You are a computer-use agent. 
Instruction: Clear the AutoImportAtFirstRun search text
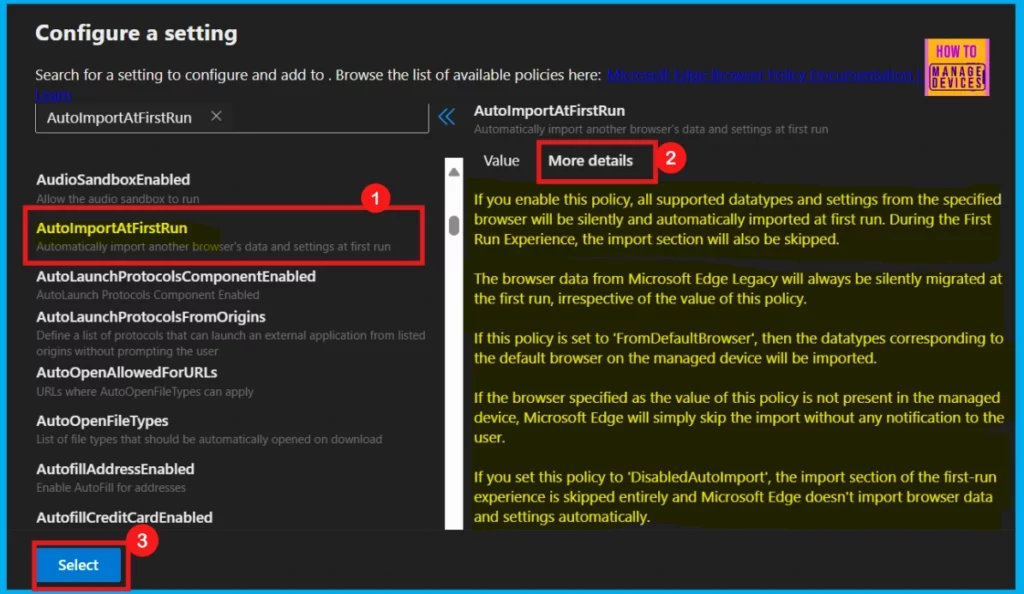coord(216,116)
